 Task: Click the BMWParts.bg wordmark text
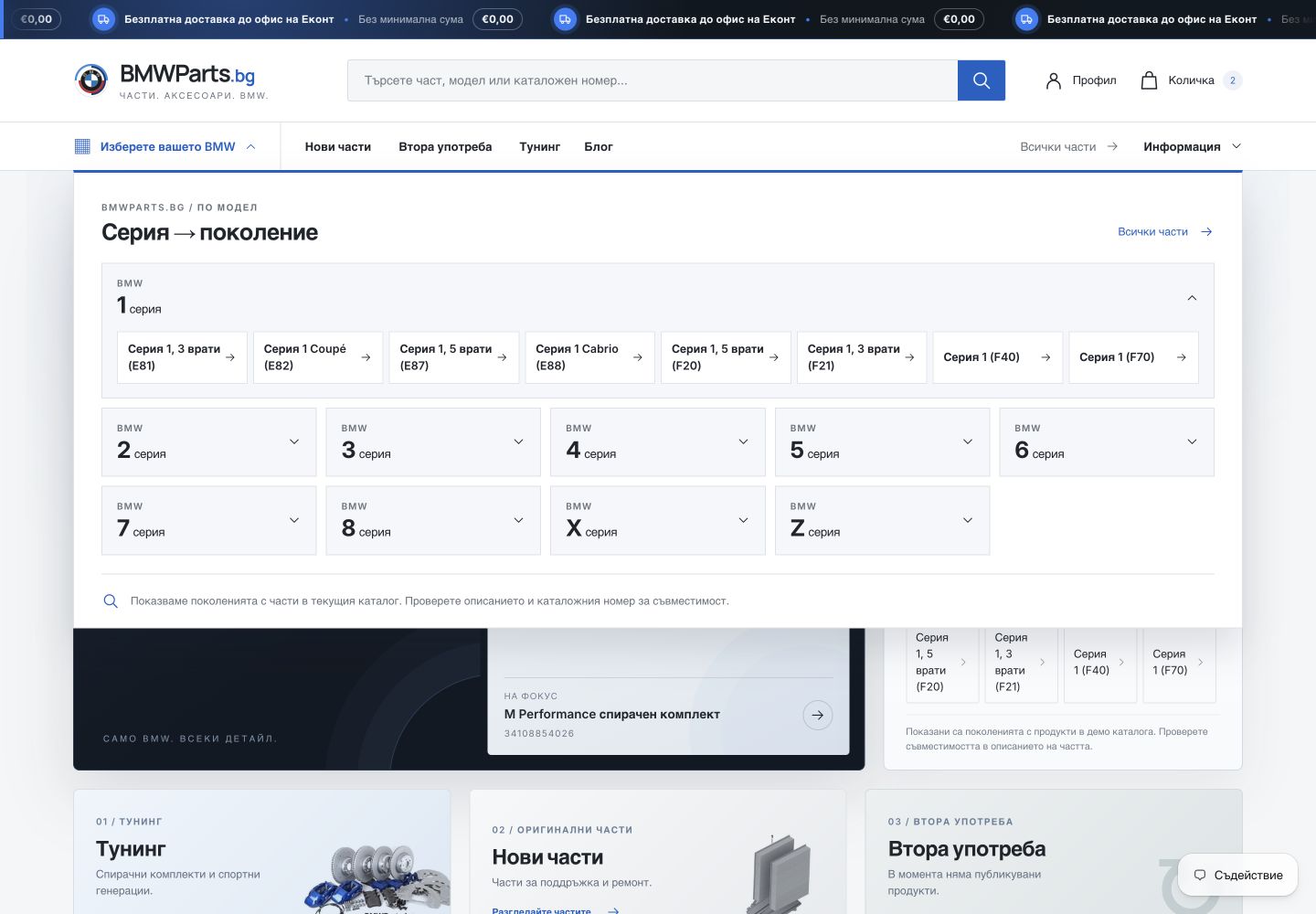tap(187, 75)
